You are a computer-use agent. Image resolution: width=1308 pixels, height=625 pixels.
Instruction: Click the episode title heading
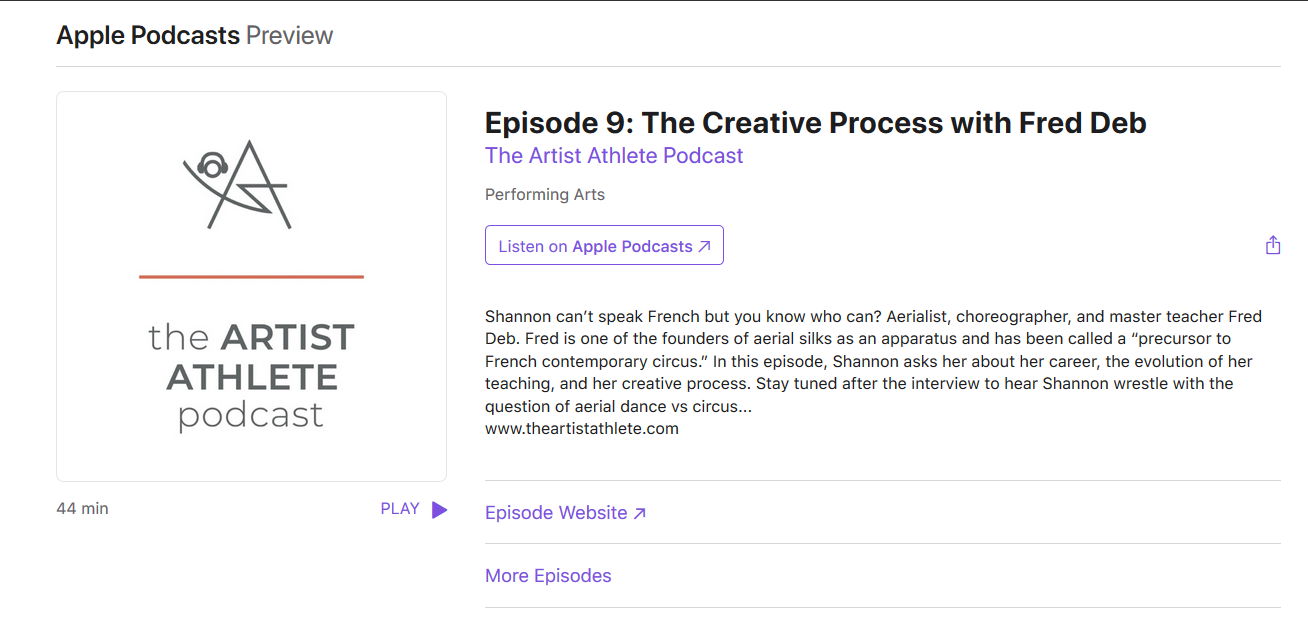[x=816, y=123]
